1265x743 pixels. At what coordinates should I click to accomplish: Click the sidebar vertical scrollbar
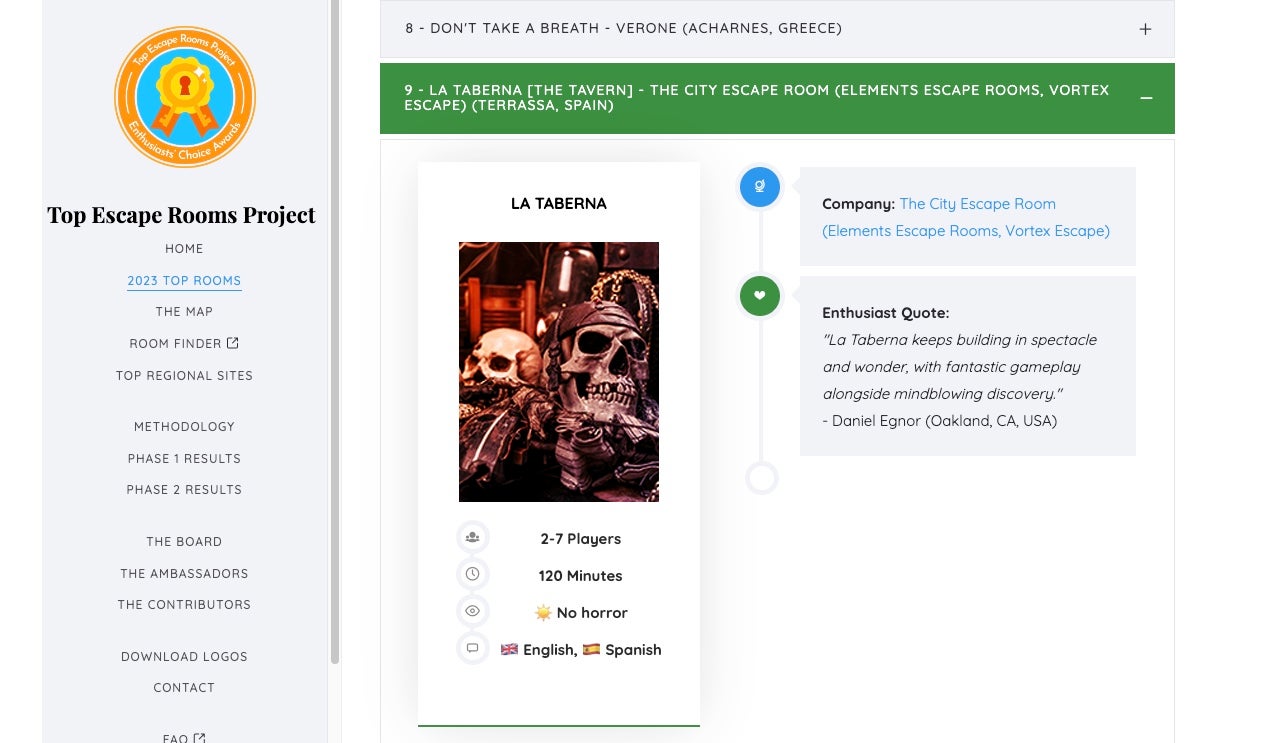[335, 330]
